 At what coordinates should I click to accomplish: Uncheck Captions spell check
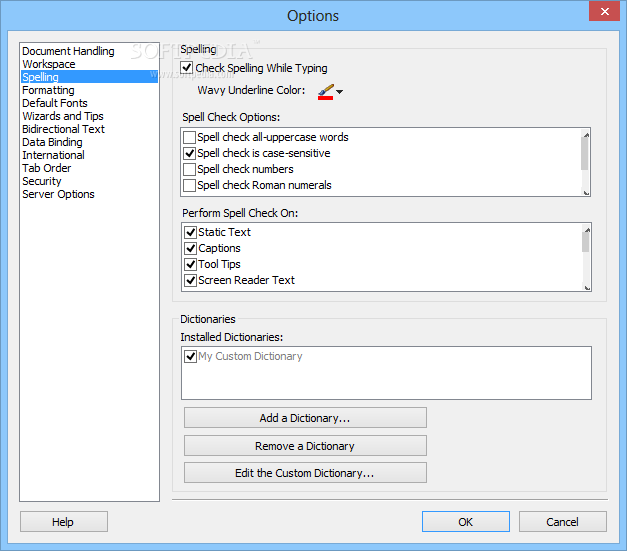(x=190, y=248)
